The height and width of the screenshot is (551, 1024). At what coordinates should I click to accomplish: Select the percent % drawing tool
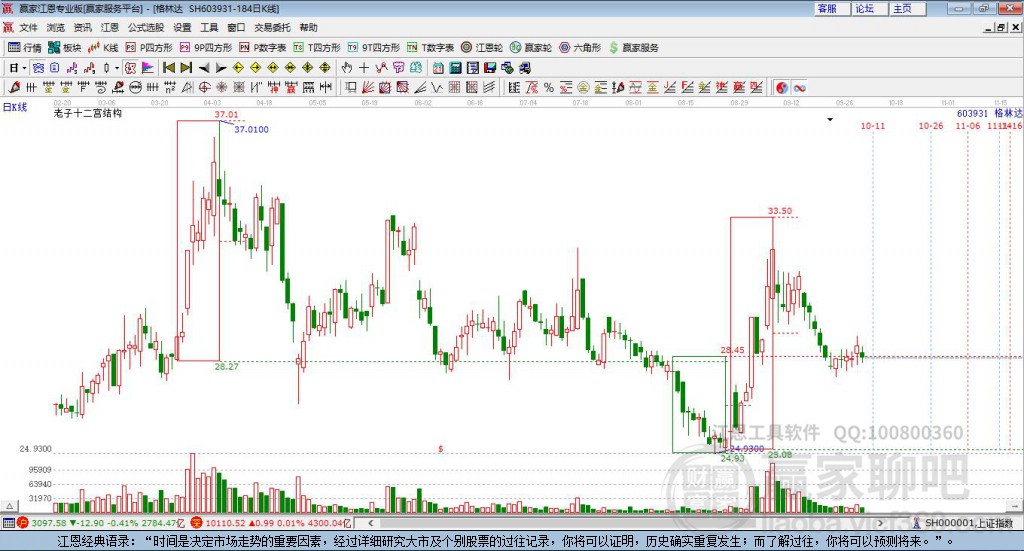(549, 87)
